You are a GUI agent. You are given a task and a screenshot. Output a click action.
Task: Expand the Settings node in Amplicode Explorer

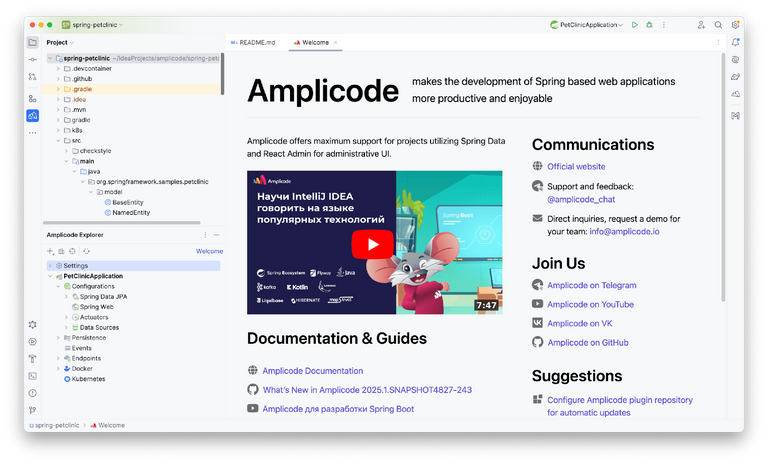click(50, 266)
